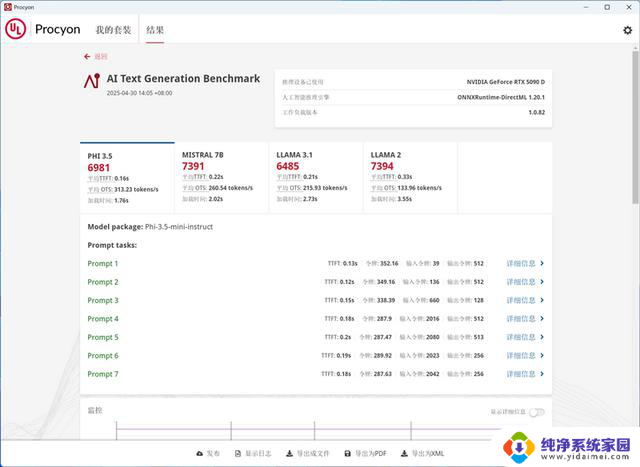640x467 pixels.
Task: Click Prompt 4 input tokens value '2016'
Action: pos(433,318)
